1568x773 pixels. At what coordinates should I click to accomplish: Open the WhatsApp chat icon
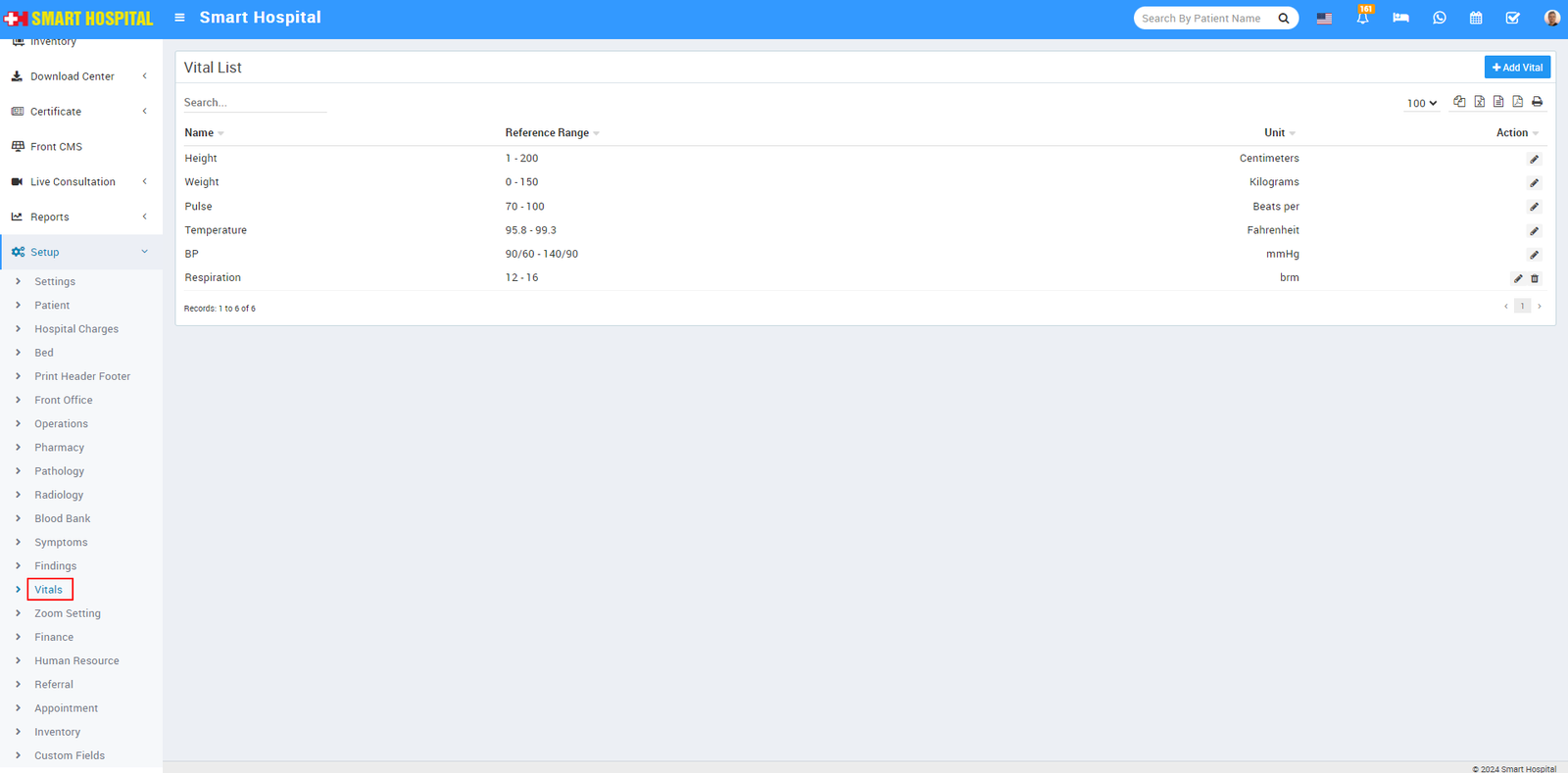pyautogui.click(x=1439, y=19)
